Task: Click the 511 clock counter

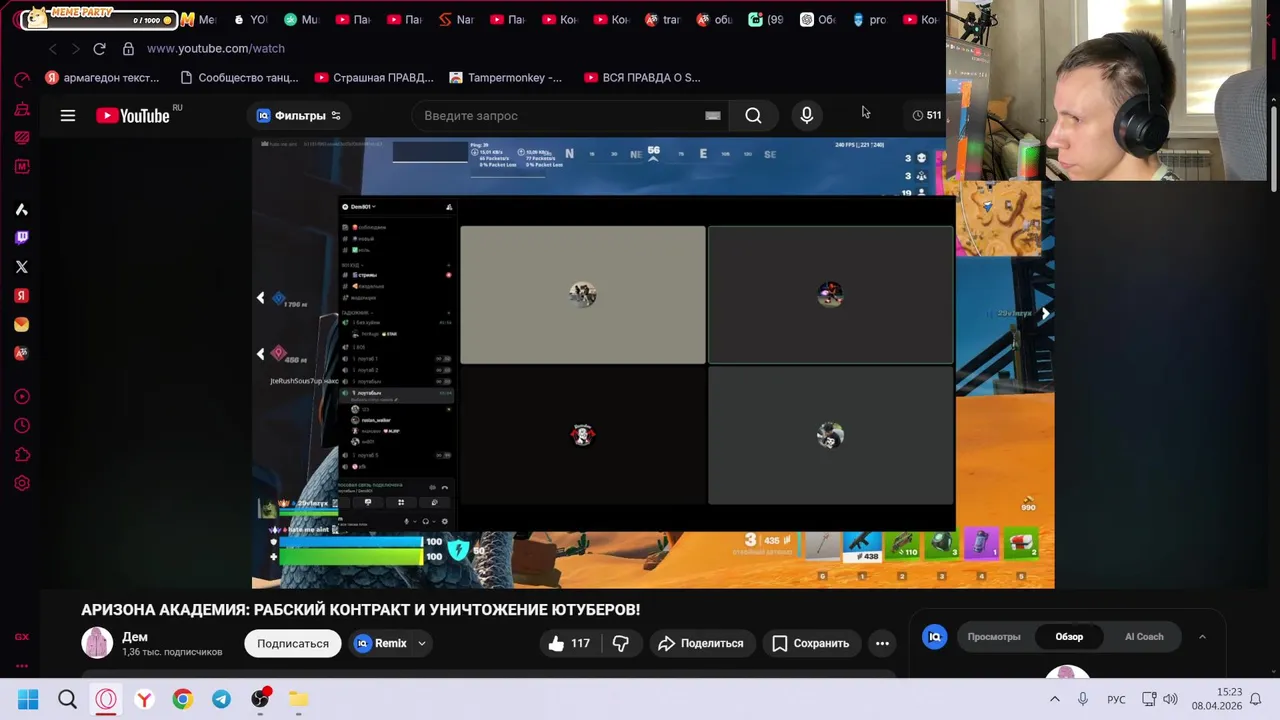Action: (x=927, y=116)
